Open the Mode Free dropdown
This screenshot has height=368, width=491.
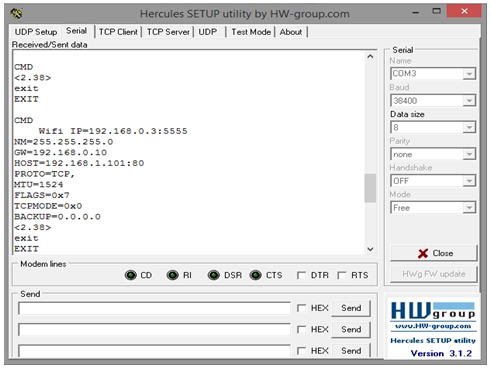(x=469, y=208)
